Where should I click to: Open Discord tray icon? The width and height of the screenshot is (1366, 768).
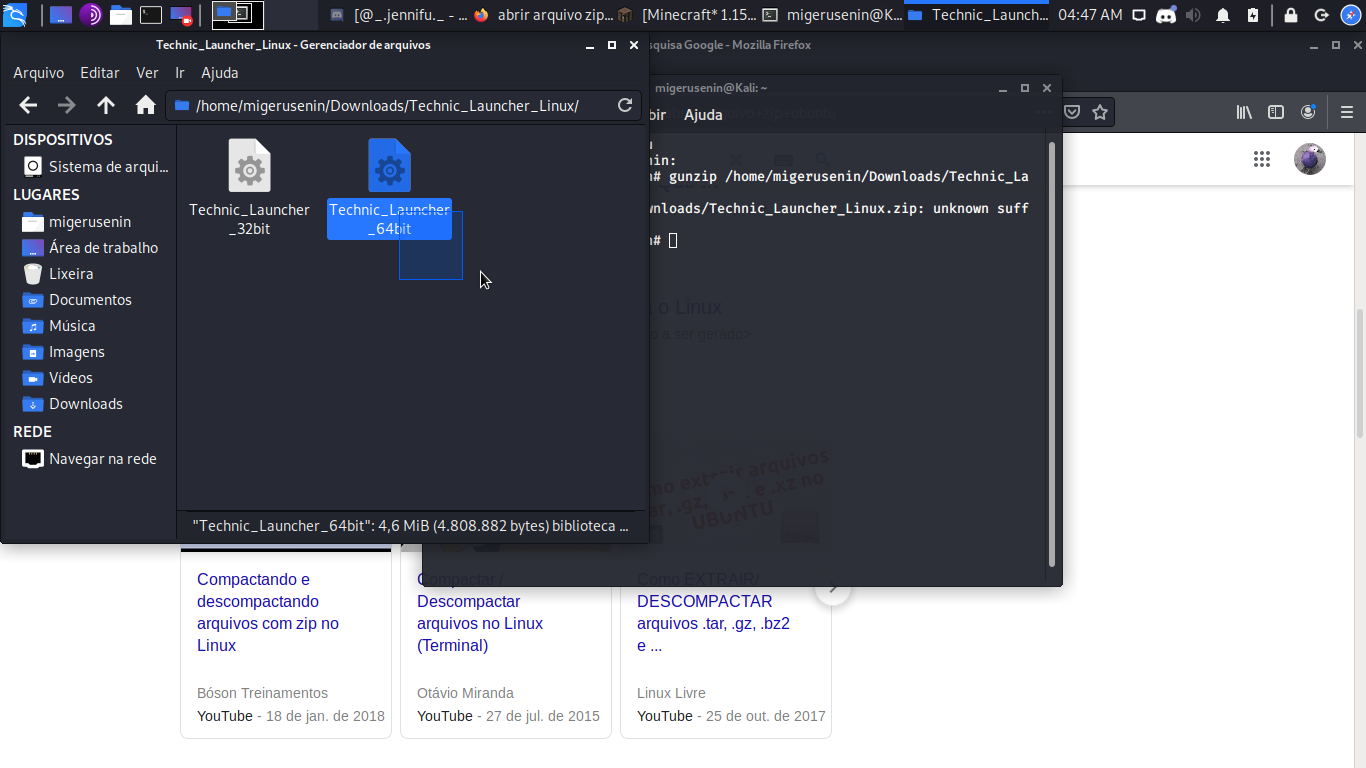pyautogui.click(x=1166, y=15)
